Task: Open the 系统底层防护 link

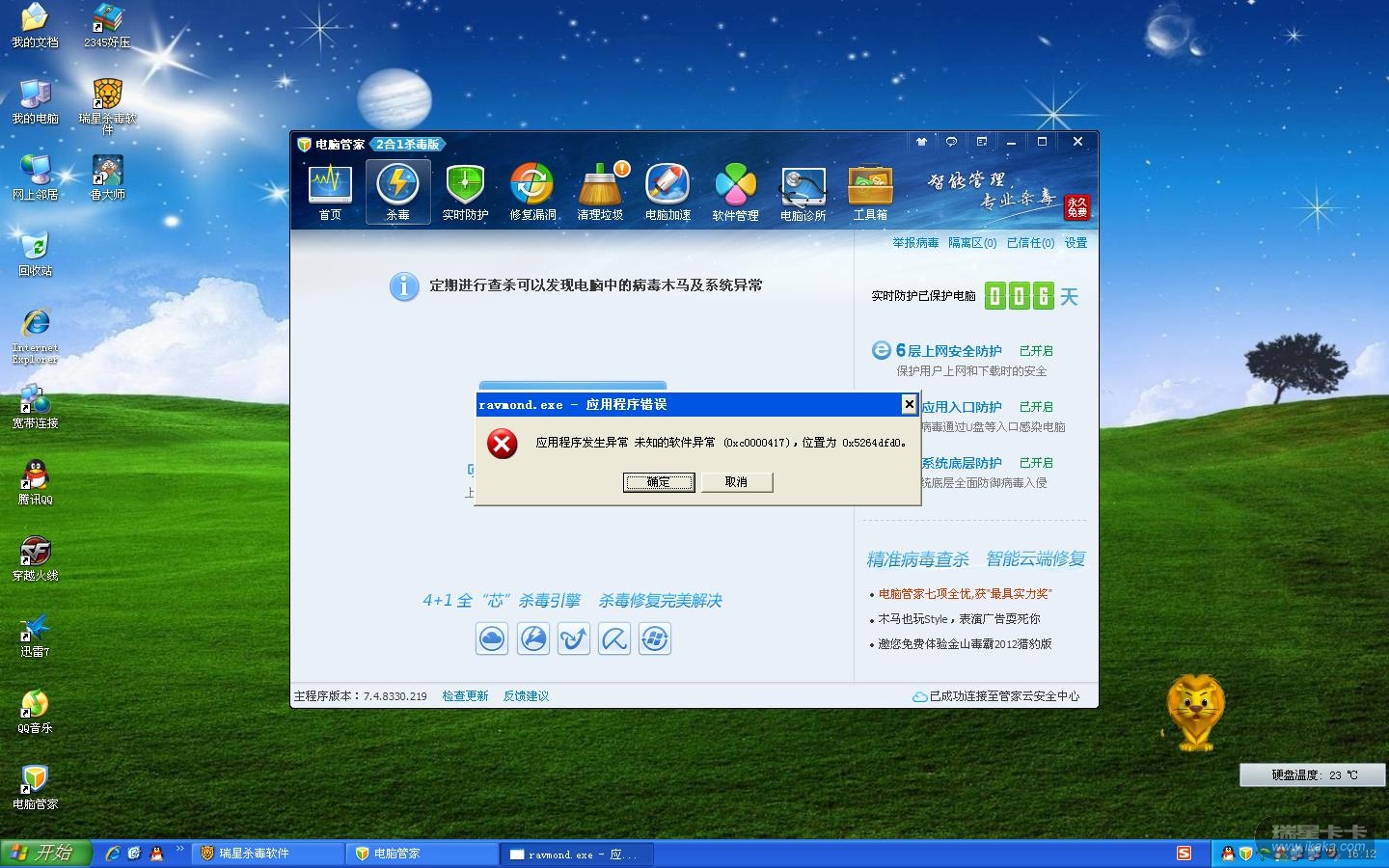Action: tap(962, 463)
